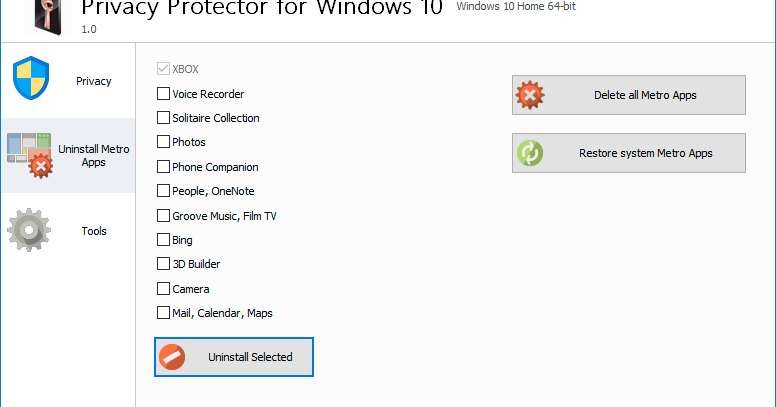Tick the Photos checkbox

click(163, 142)
